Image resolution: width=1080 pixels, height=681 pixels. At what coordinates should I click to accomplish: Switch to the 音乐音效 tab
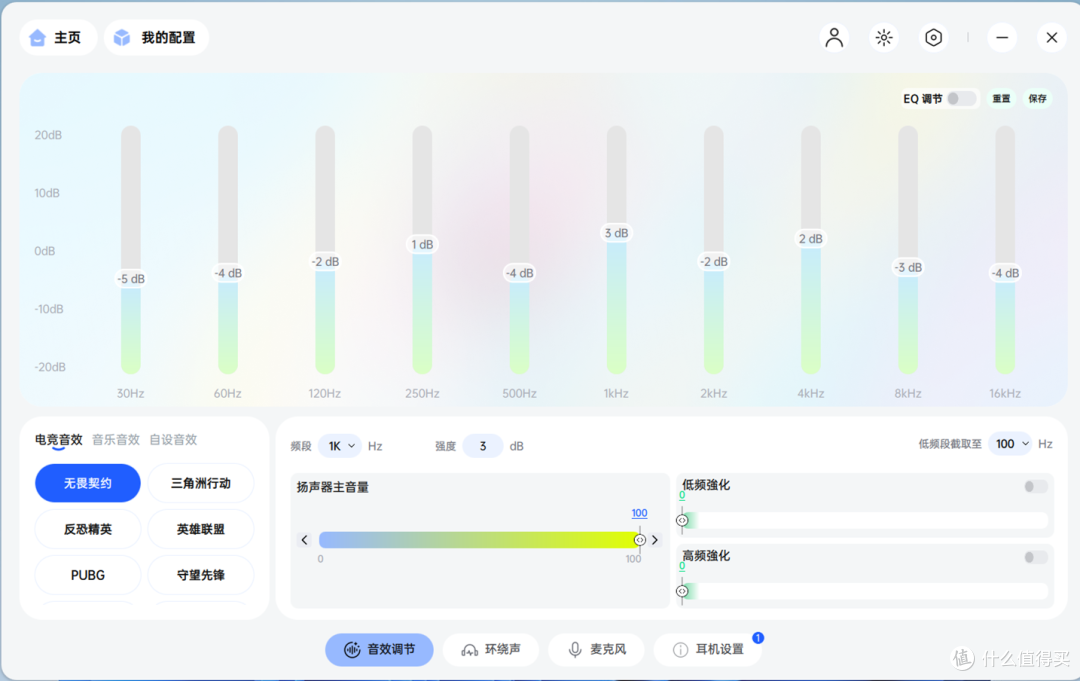coord(116,439)
